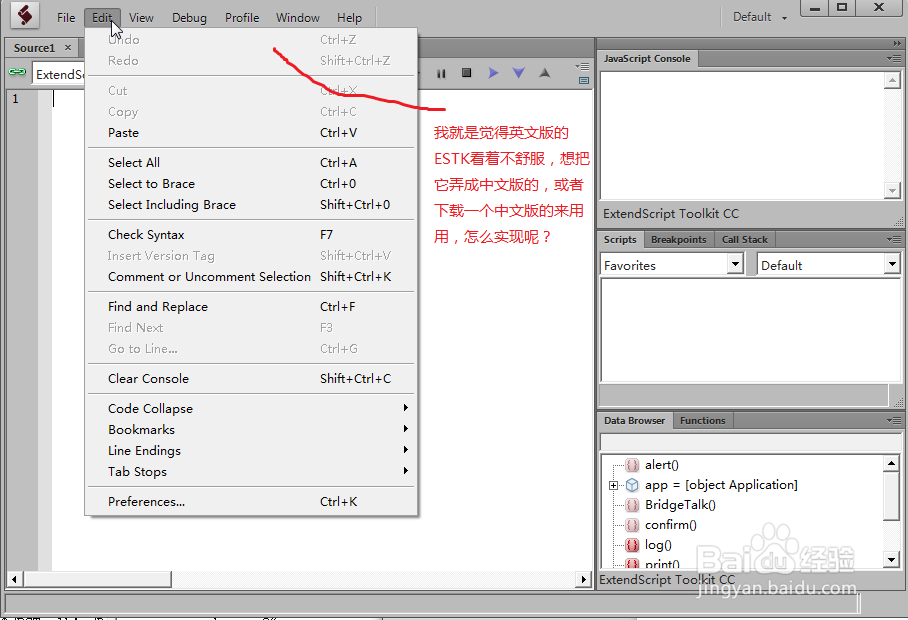Click the confirm() function icon

[632, 525]
